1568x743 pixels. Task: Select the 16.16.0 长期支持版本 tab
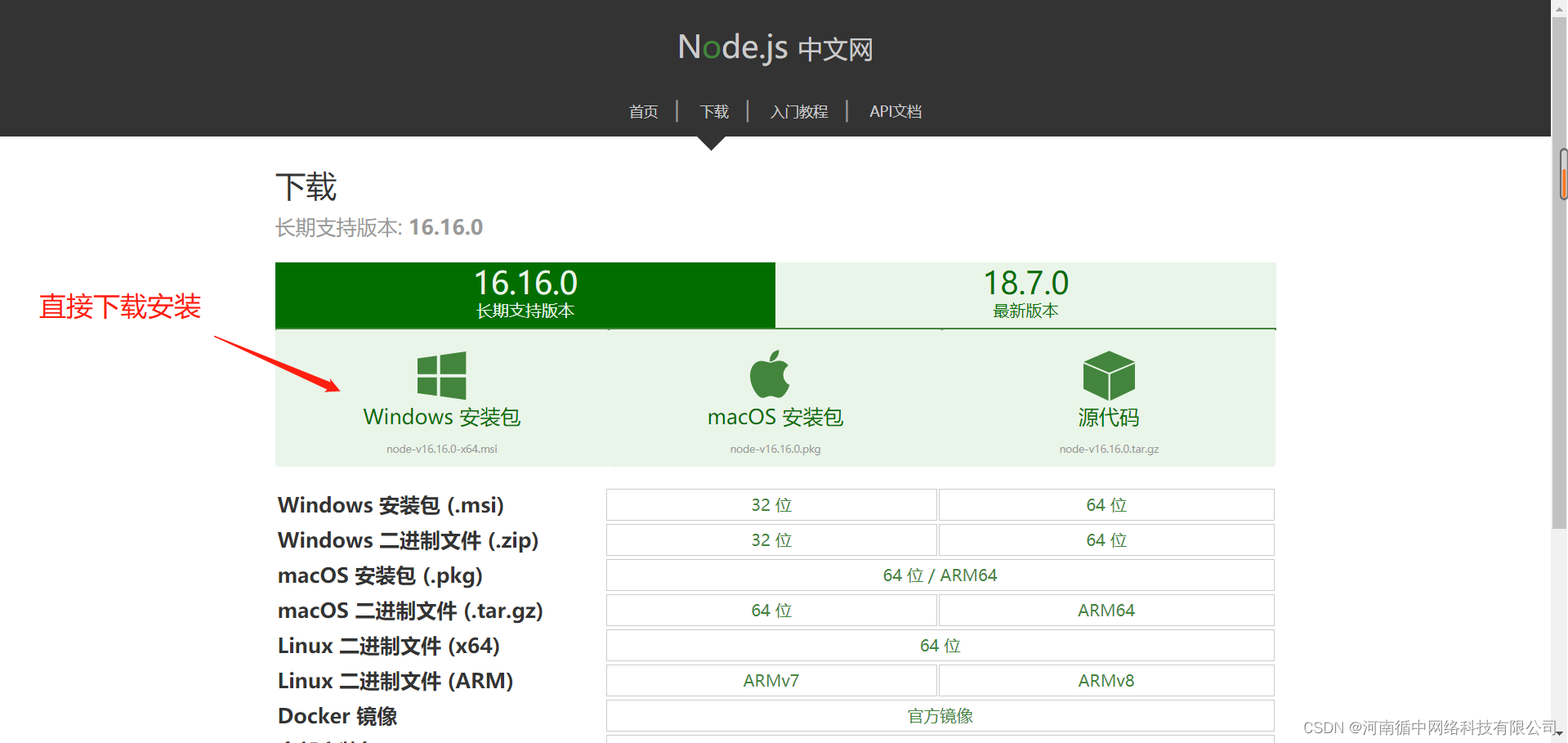coord(525,295)
